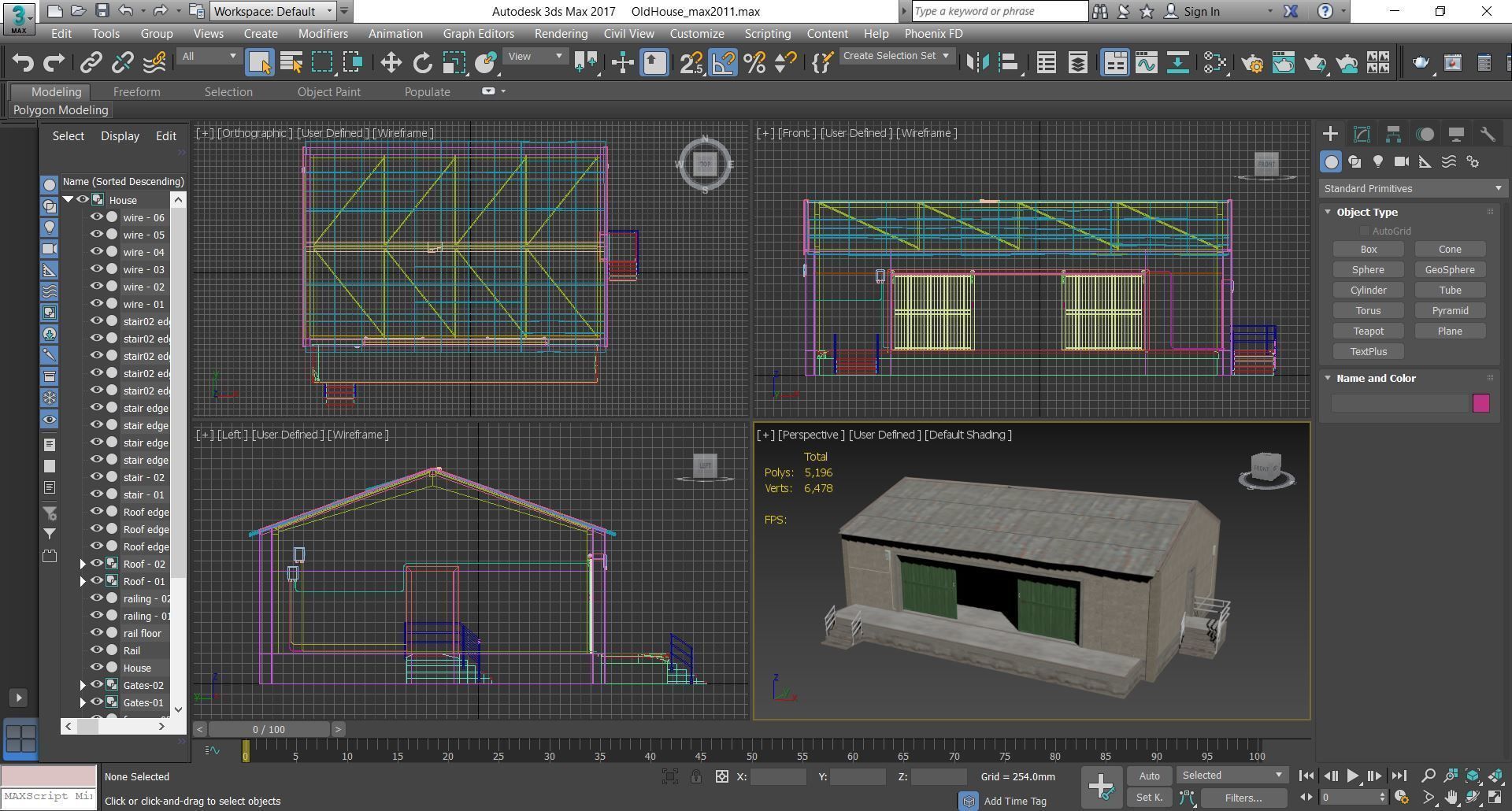Open the Align tool

[x=1009, y=62]
